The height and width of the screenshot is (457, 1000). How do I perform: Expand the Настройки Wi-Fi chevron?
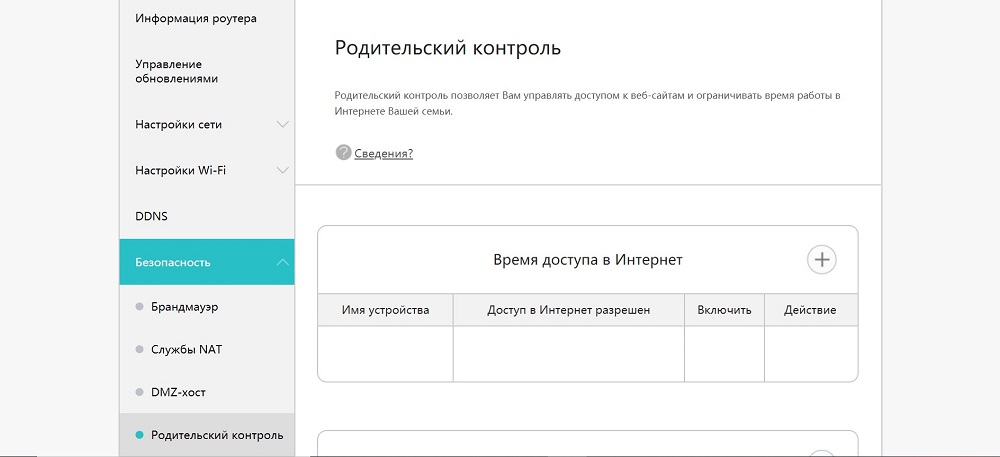[283, 170]
